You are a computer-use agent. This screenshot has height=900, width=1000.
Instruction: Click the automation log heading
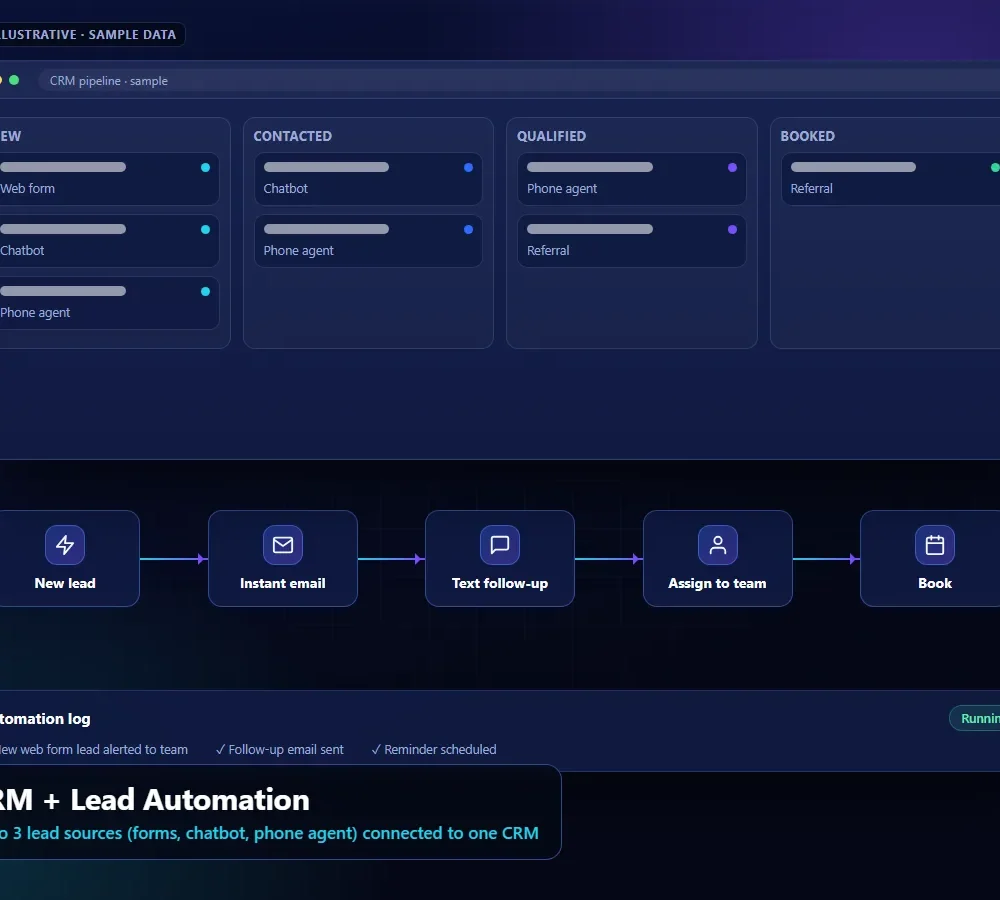45,719
